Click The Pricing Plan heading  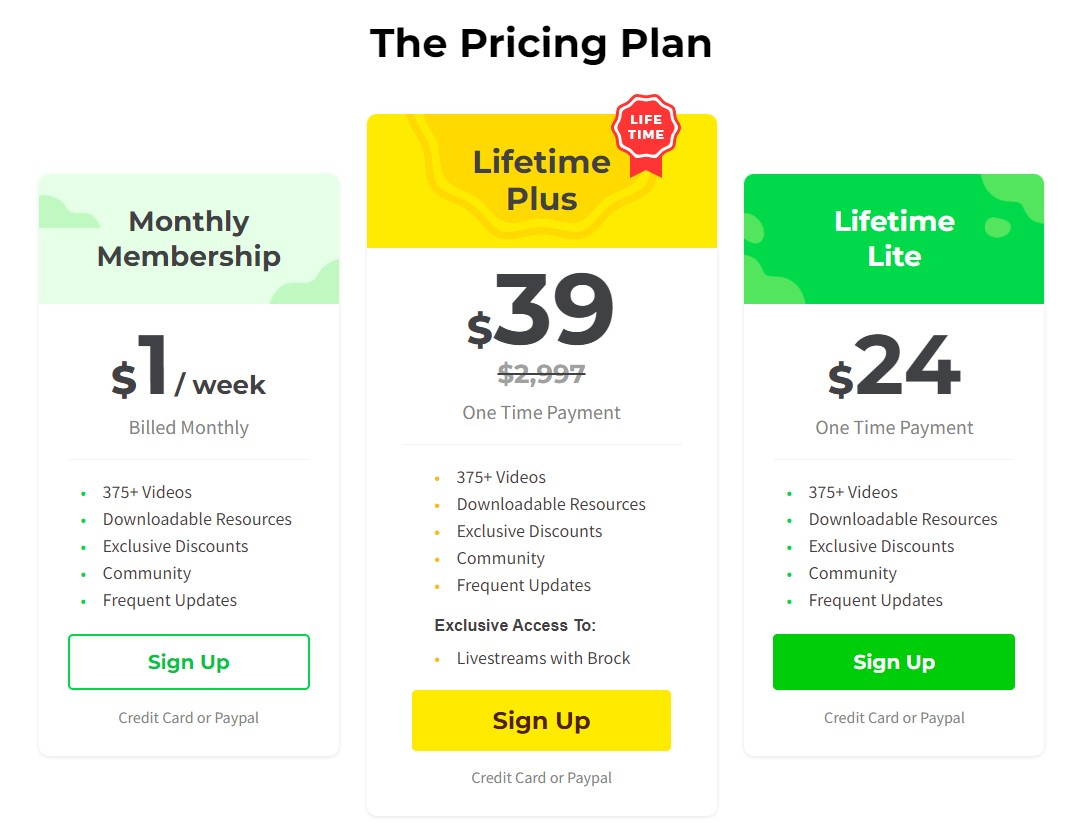coord(541,43)
